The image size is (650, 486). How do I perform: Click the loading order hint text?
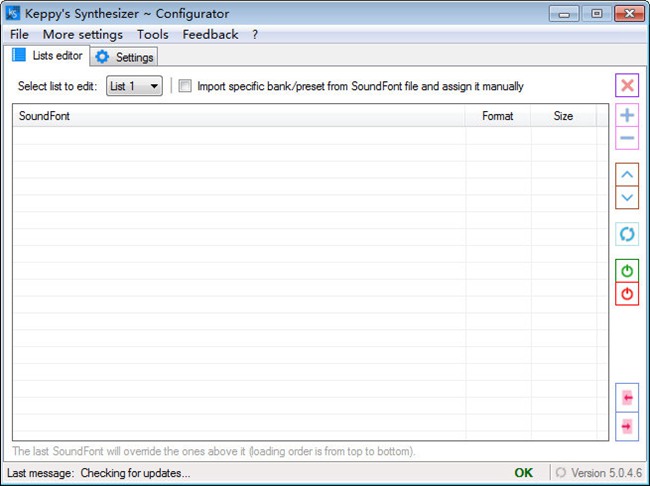click(x=214, y=451)
